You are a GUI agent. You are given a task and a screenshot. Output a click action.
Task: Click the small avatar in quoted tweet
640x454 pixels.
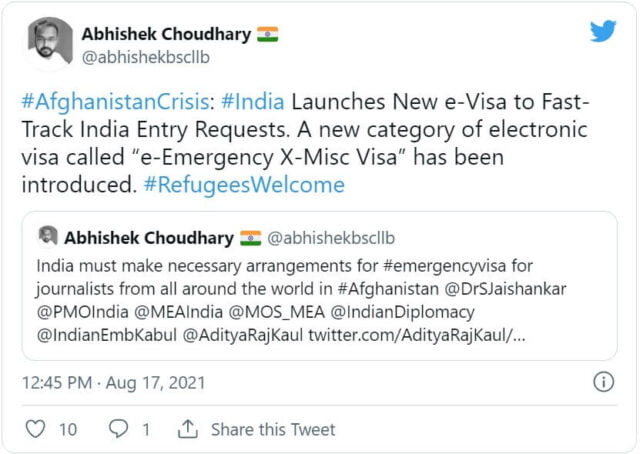point(47,236)
